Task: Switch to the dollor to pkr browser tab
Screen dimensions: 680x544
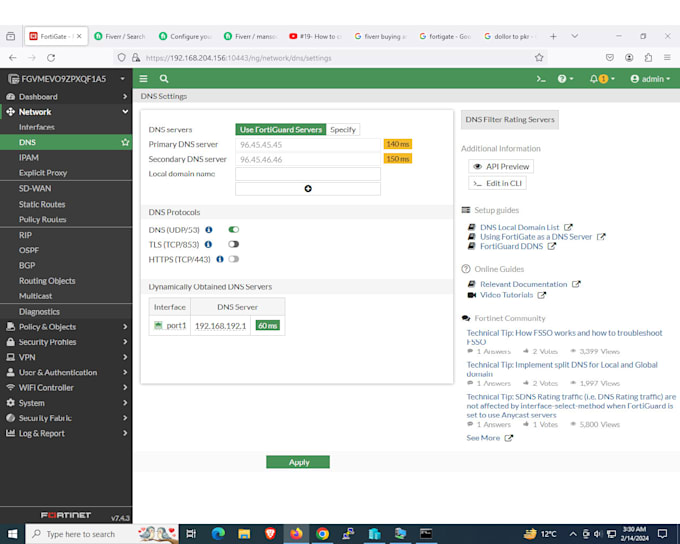Action: coord(510,36)
